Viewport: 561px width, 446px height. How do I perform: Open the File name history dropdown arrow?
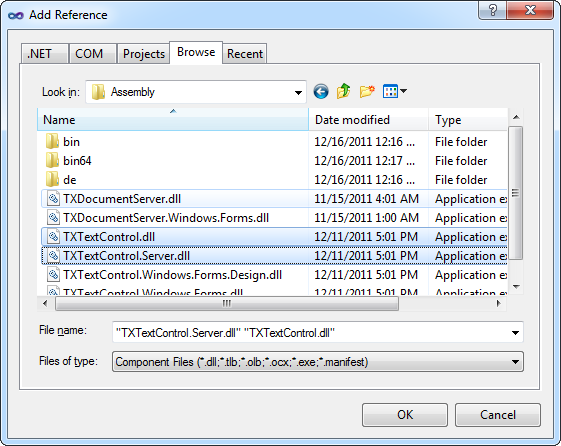[x=515, y=333]
